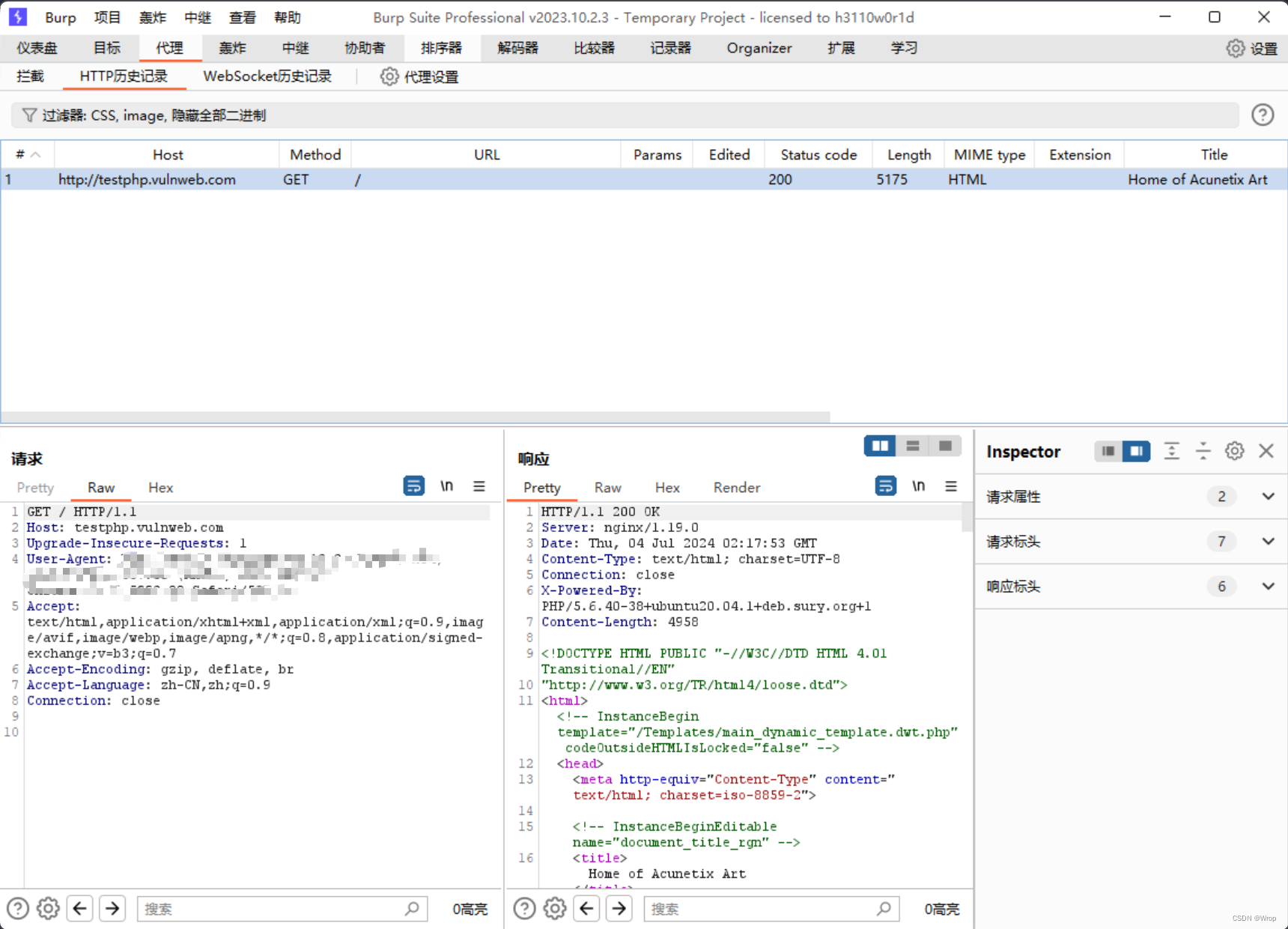
Task: Go to next match in request search
Action: pyautogui.click(x=112, y=909)
